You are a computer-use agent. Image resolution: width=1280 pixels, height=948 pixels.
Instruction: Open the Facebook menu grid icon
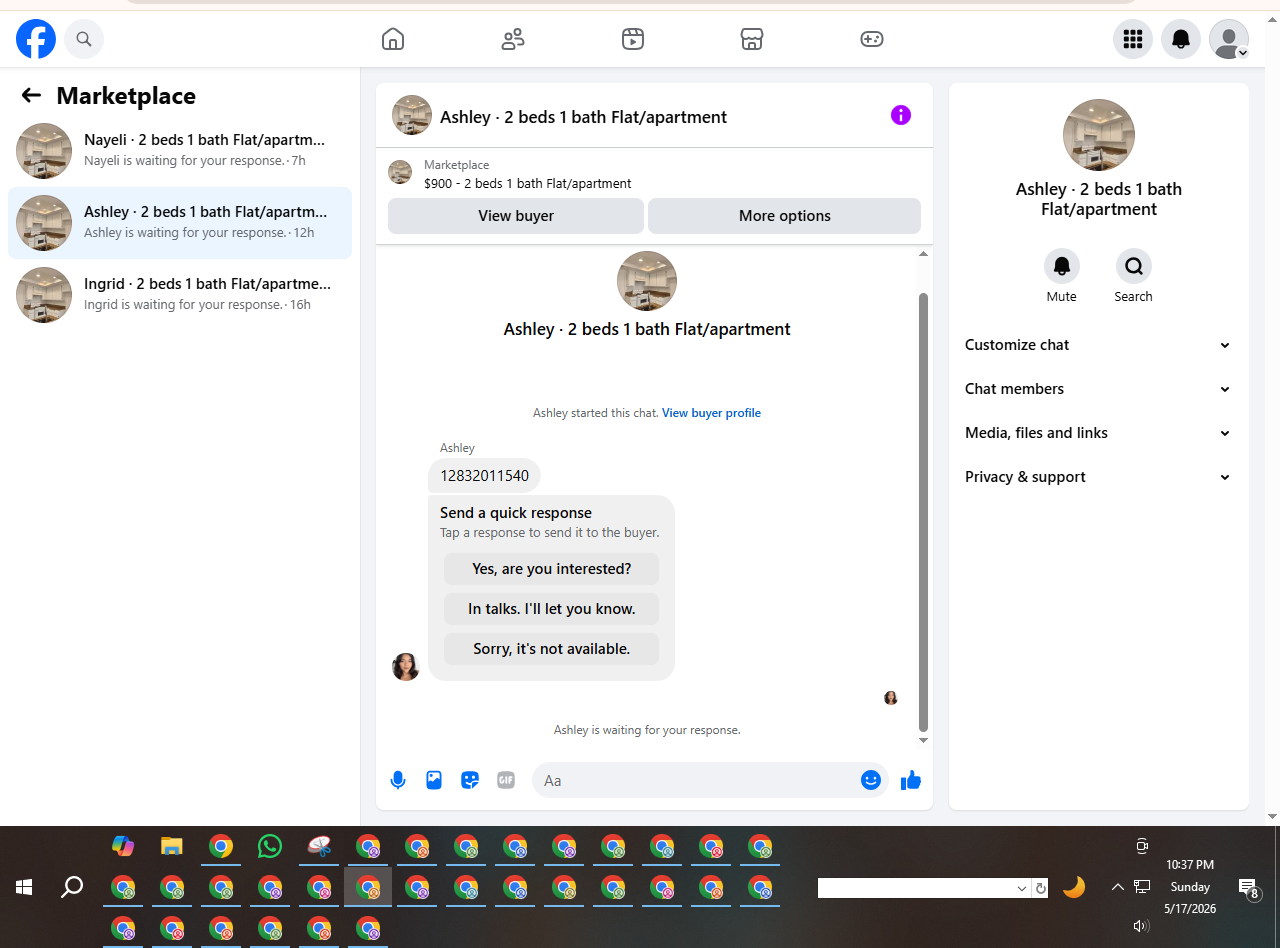(x=1133, y=39)
